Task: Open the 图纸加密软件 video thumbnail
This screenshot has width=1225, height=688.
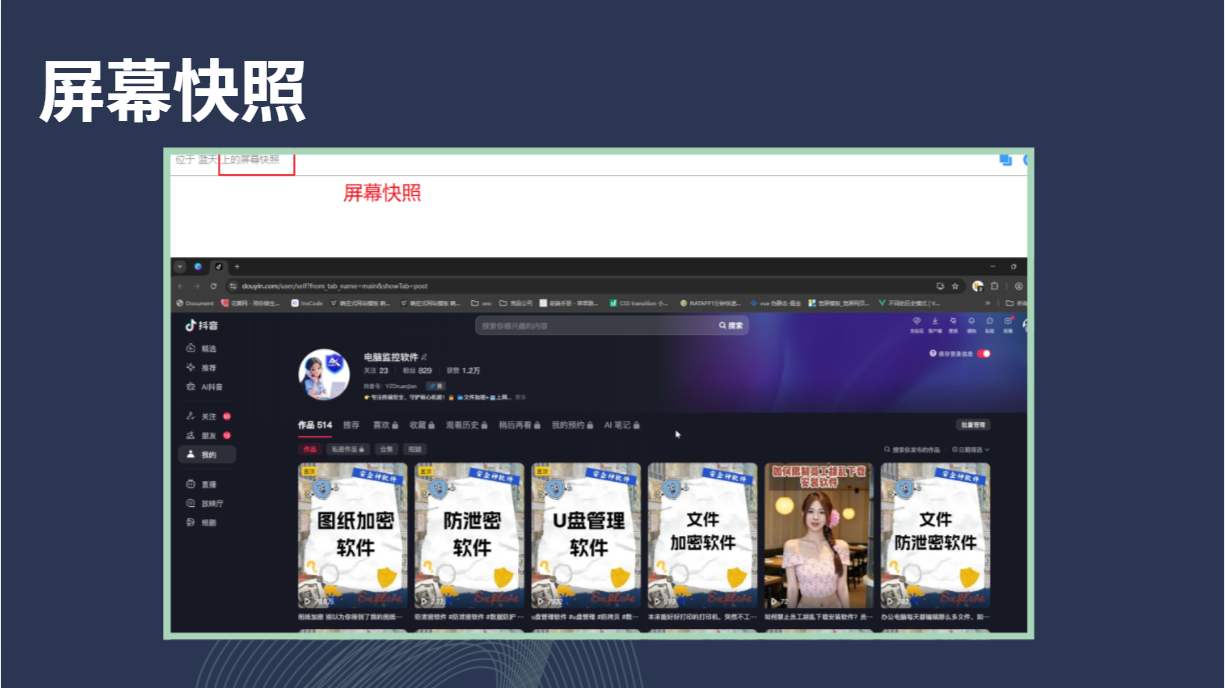Action: click(352, 535)
